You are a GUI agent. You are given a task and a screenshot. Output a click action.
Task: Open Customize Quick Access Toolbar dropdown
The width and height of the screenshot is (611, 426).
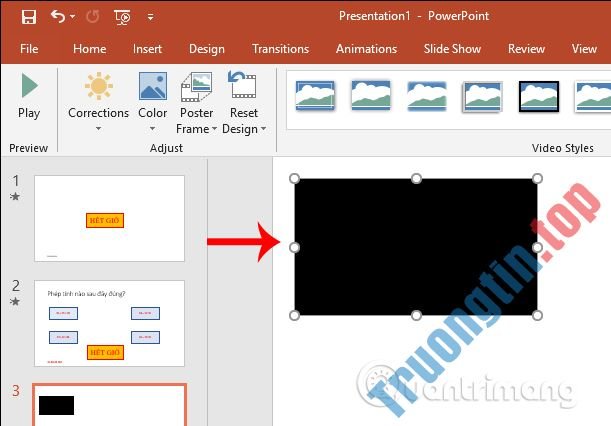click(x=150, y=17)
